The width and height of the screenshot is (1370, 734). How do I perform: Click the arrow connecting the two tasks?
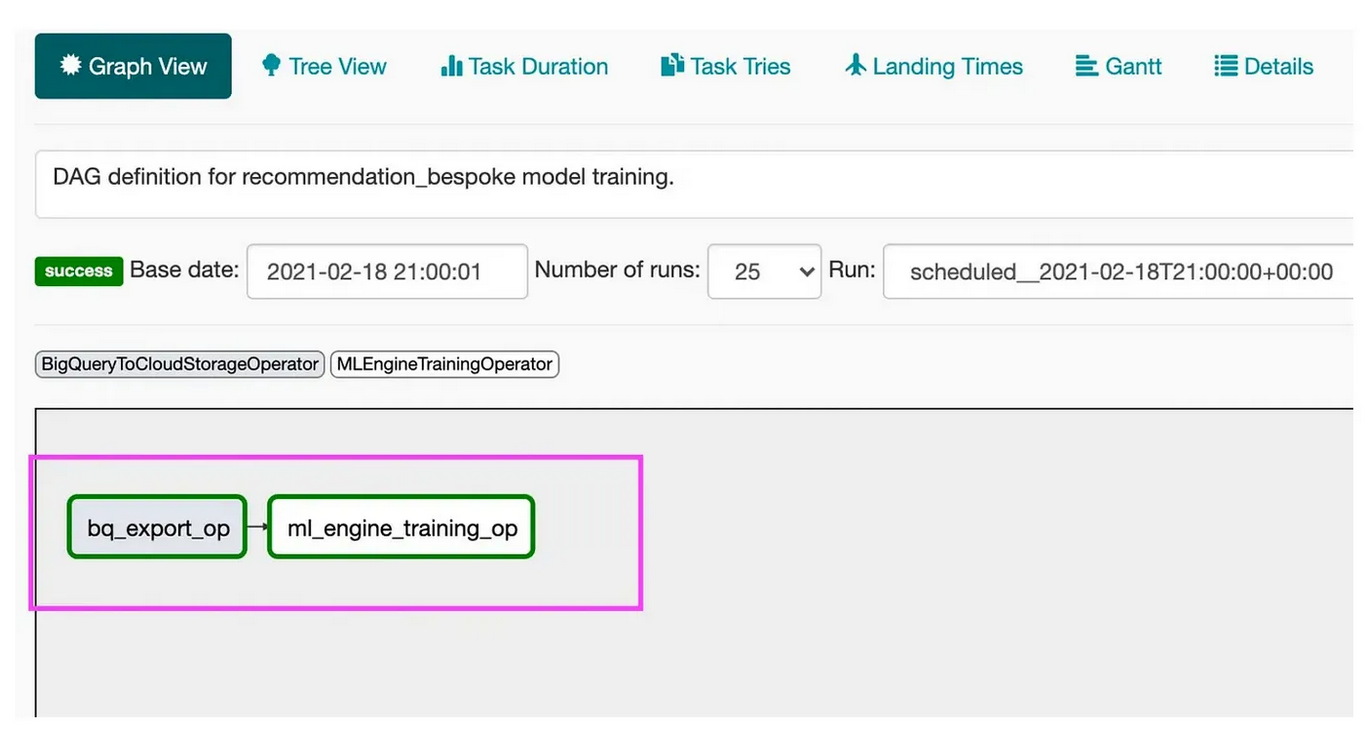point(257,527)
